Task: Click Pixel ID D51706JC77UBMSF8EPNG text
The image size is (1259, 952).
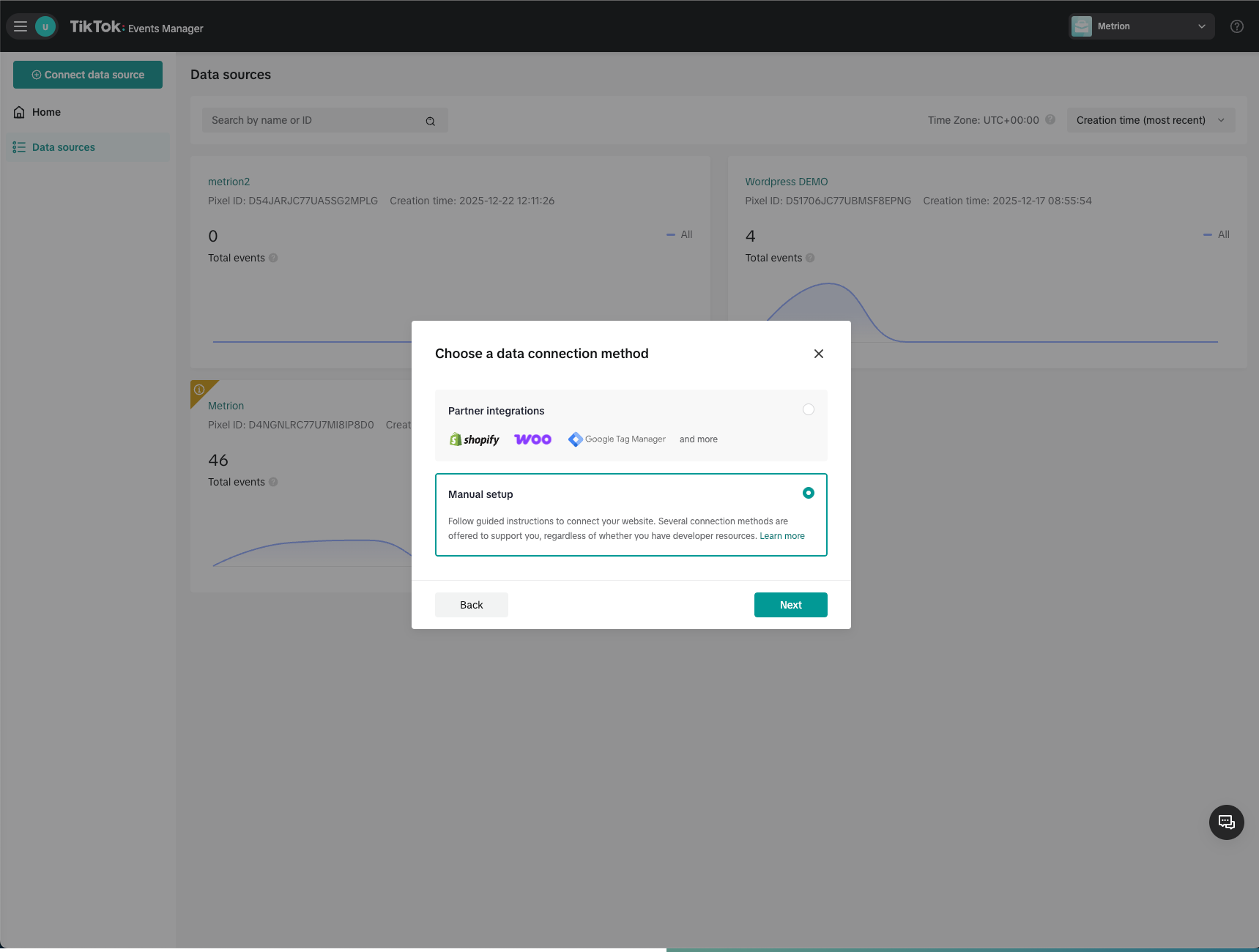Action: pos(828,201)
